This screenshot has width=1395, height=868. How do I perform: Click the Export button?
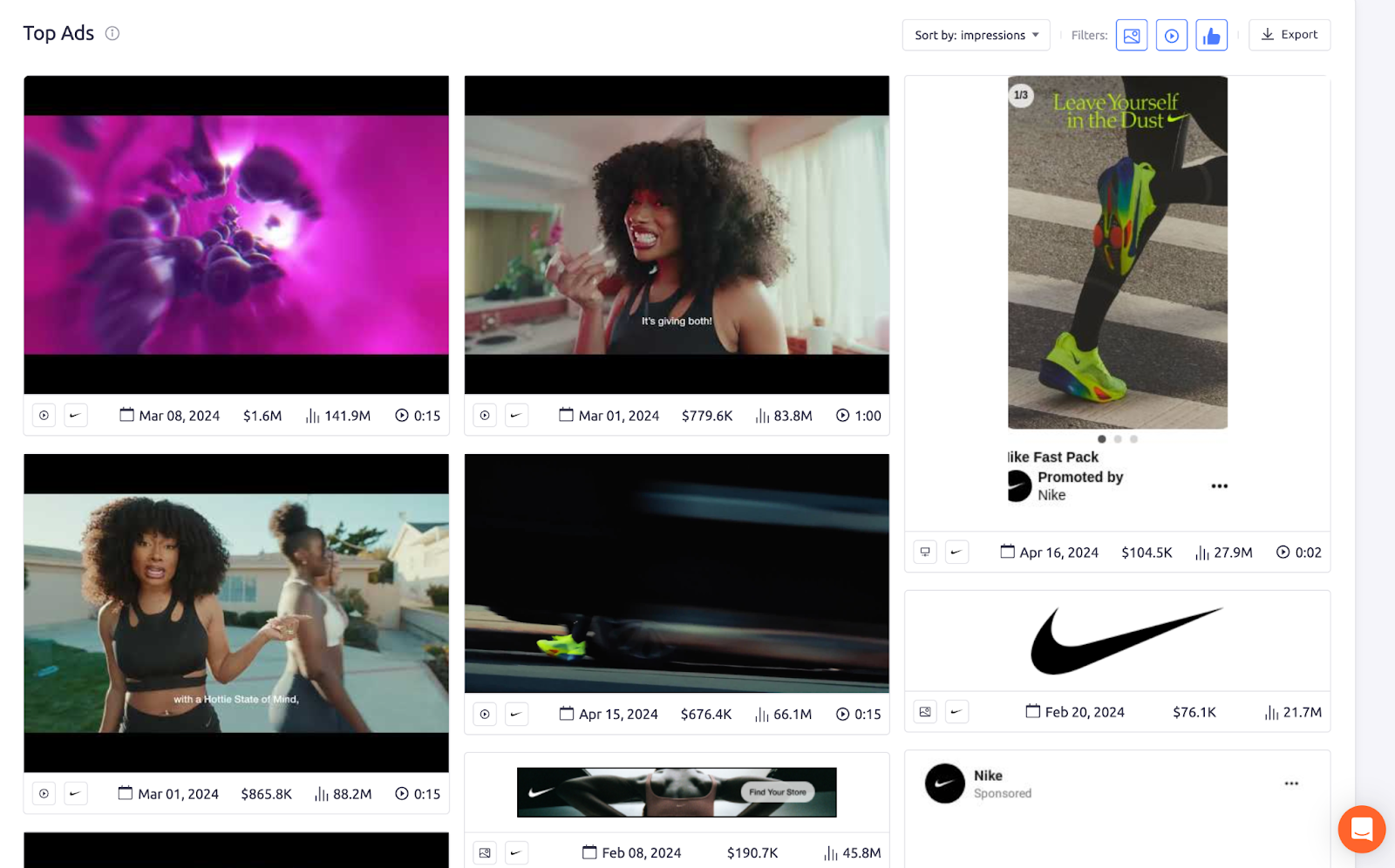point(1289,35)
